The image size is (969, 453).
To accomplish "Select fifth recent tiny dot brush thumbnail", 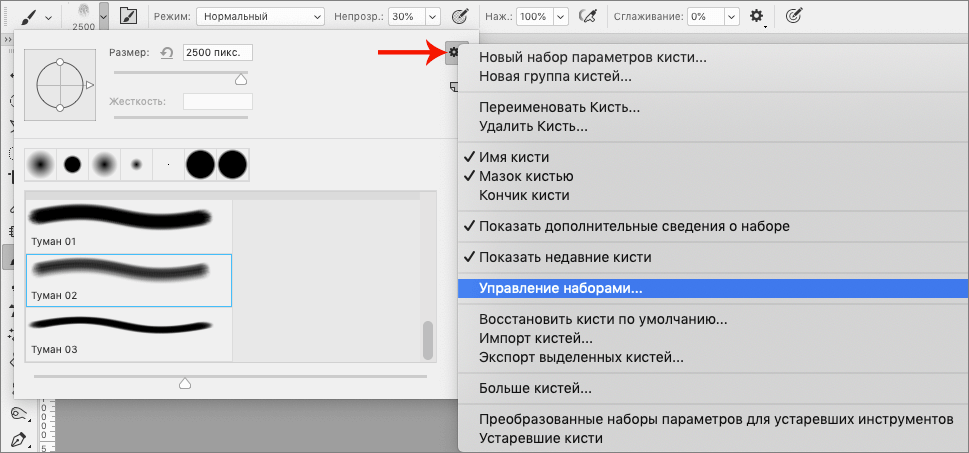I will point(169,164).
